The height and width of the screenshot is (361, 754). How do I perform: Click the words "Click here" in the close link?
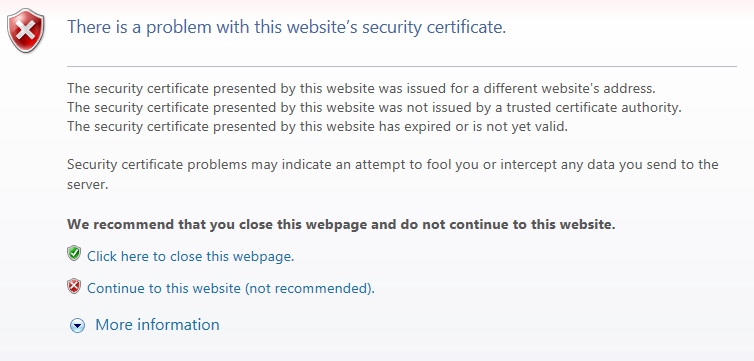point(118,256)
